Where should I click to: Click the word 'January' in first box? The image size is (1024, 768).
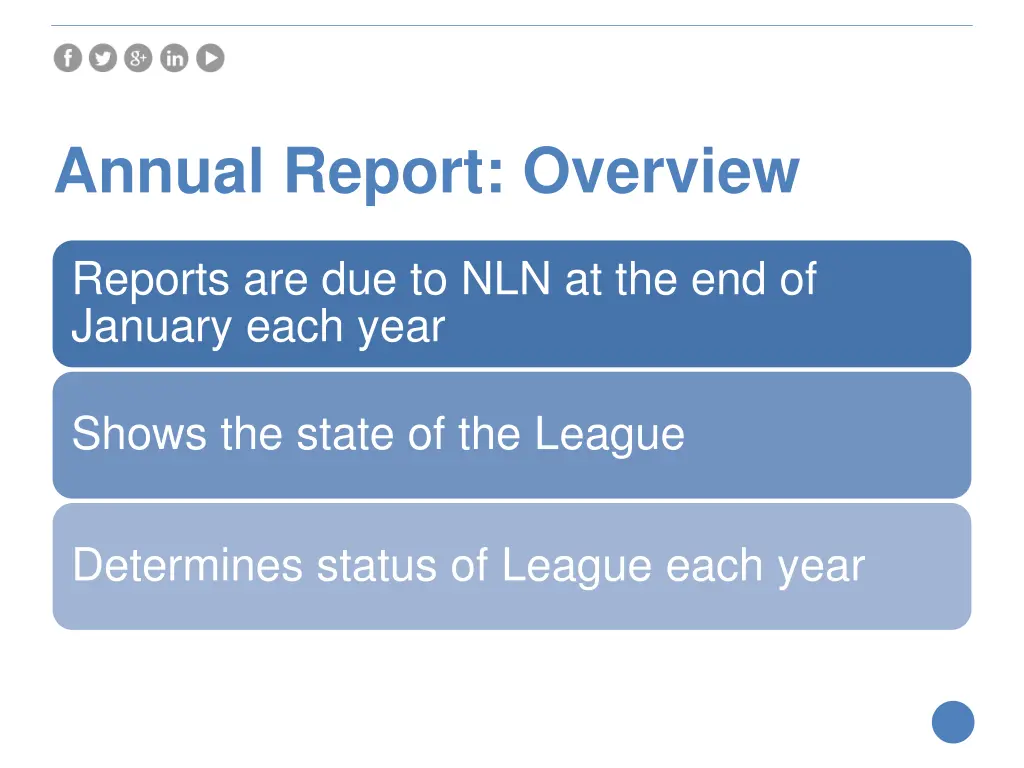tap(152, 328)
